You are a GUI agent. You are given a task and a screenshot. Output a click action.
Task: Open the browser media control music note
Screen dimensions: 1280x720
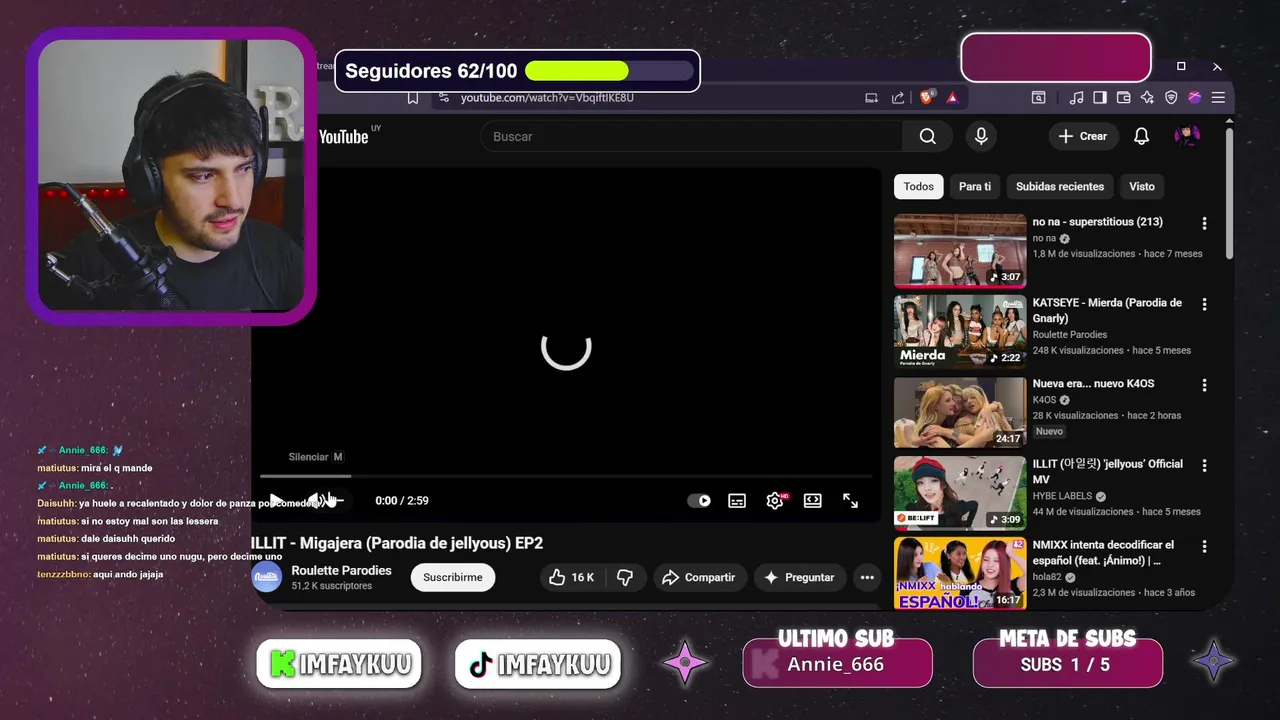pos(1076,98)
